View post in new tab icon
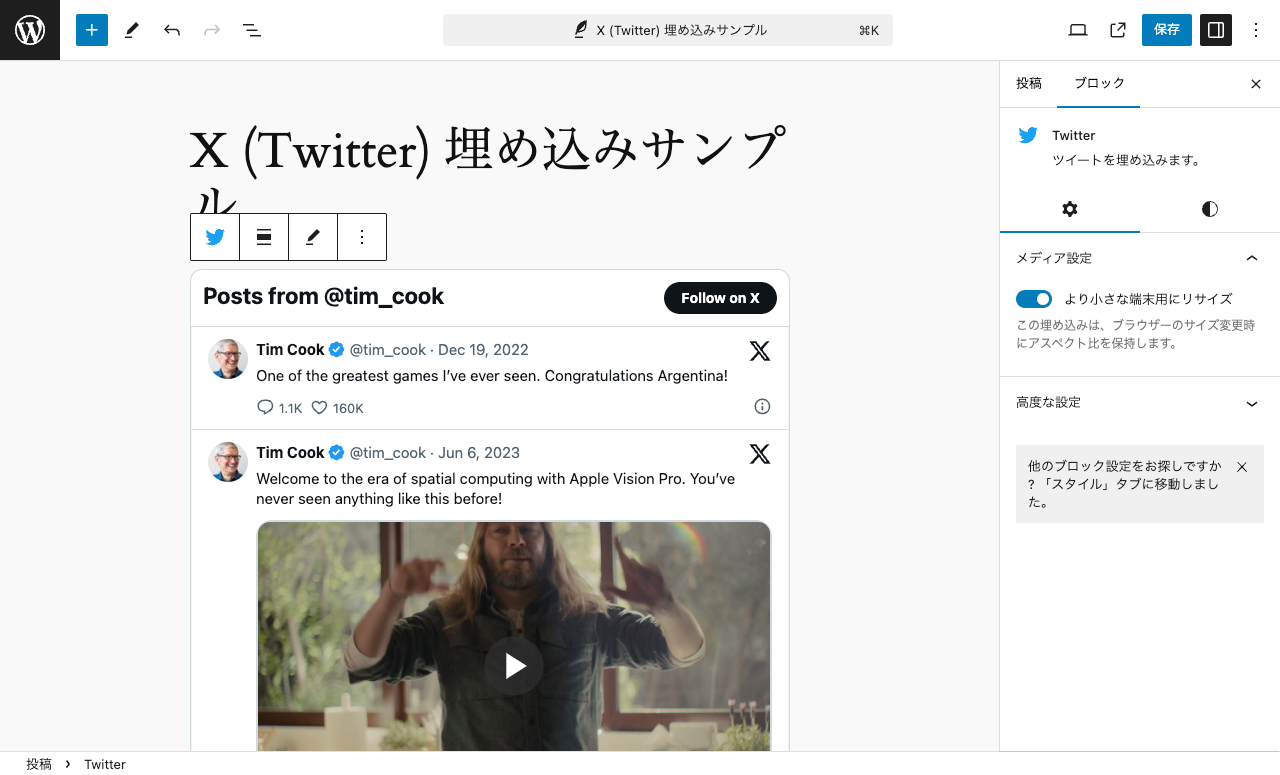 click(1118, 30)
